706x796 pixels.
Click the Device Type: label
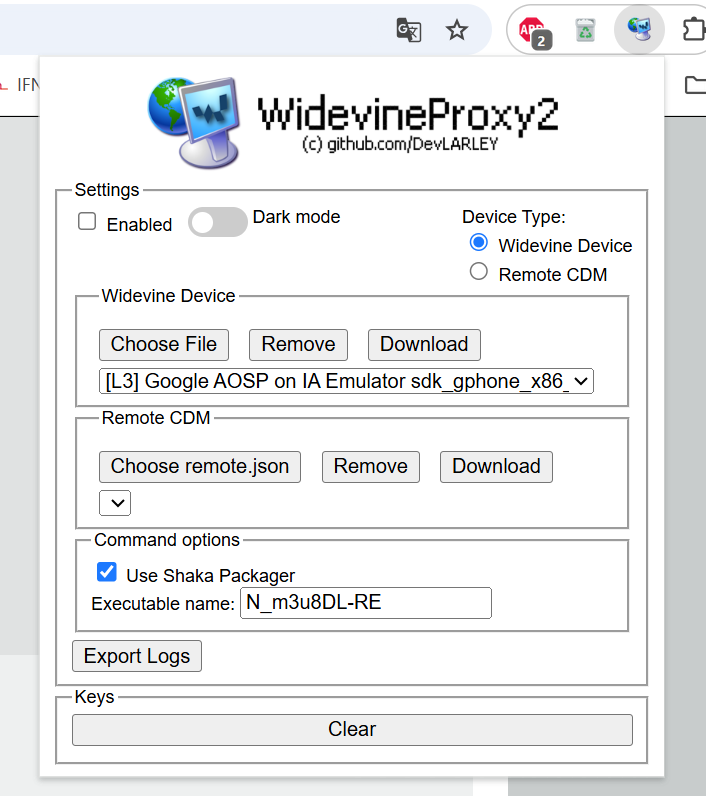(514, 217)
